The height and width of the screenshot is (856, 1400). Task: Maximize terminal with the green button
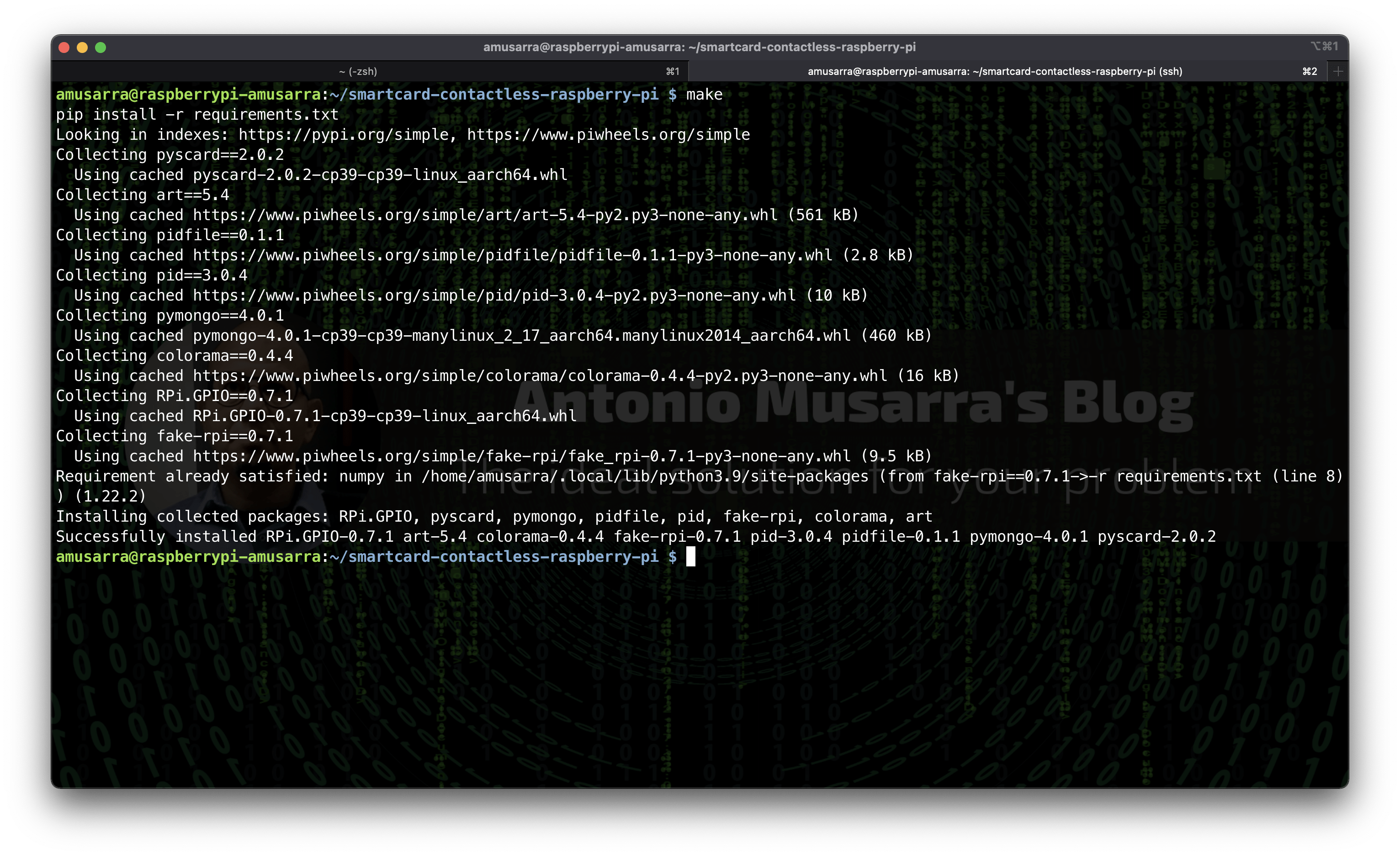pos(101,47)
